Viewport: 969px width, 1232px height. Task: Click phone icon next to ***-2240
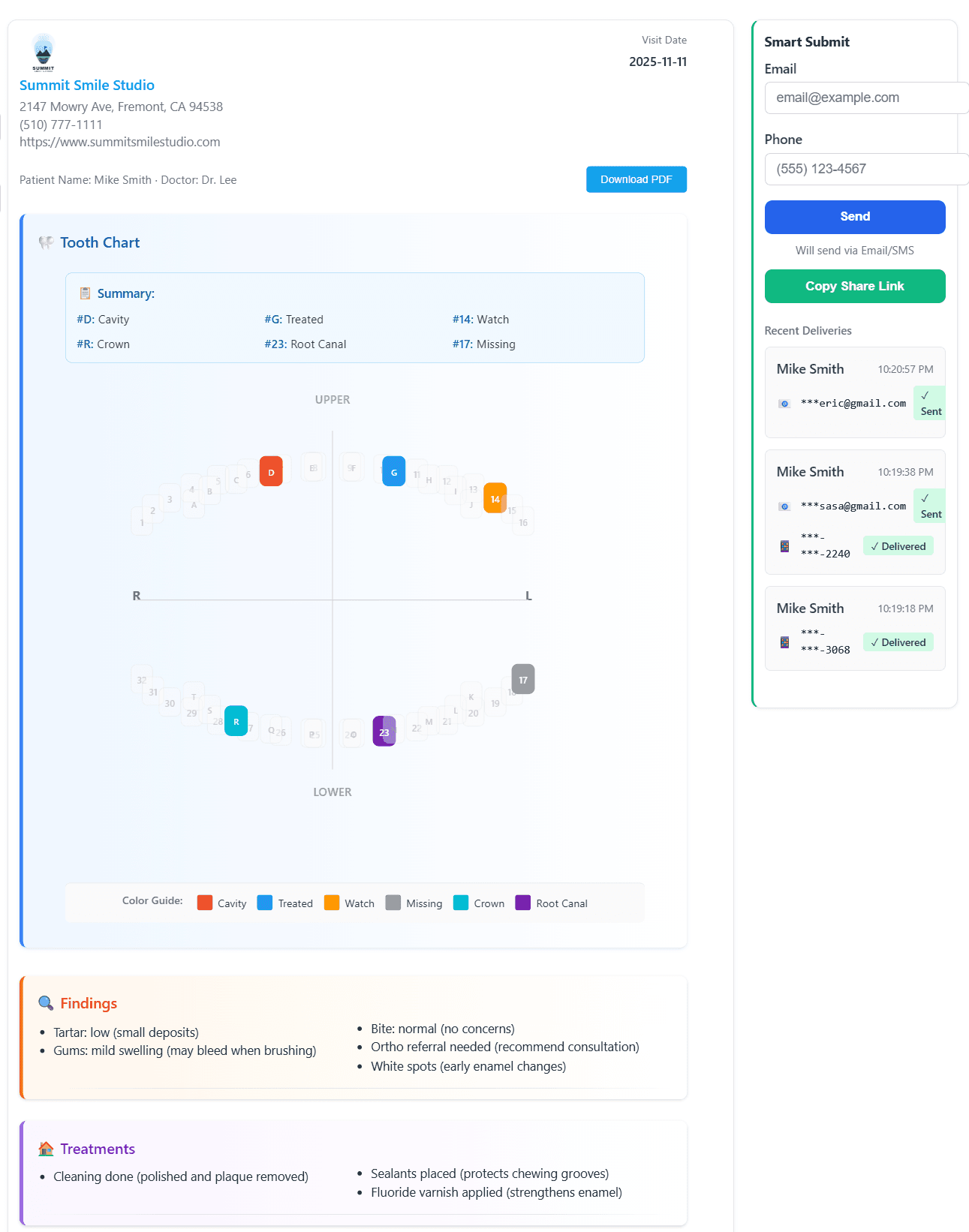tap(784, 546)
